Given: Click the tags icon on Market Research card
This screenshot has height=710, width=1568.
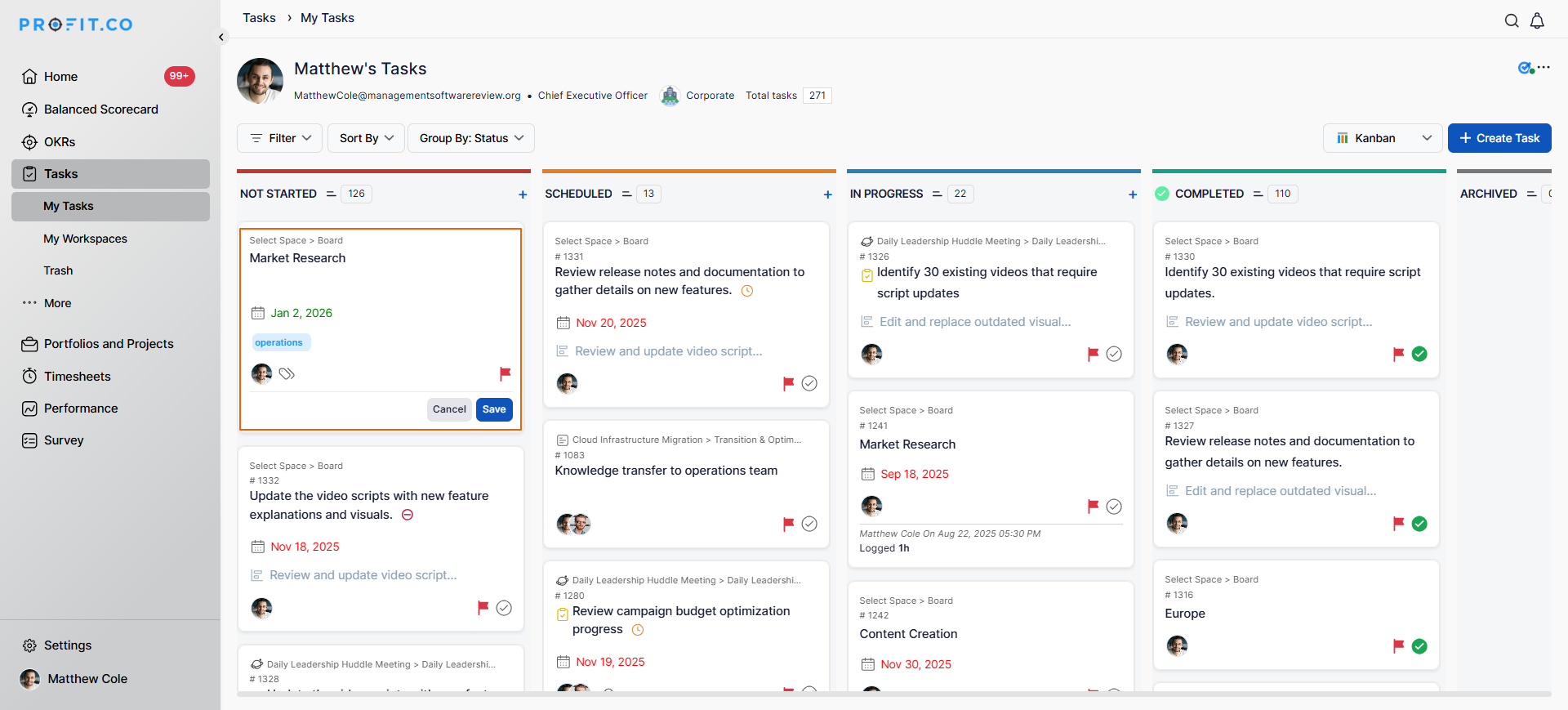Looking at the screenshot, I should [287, 374].
